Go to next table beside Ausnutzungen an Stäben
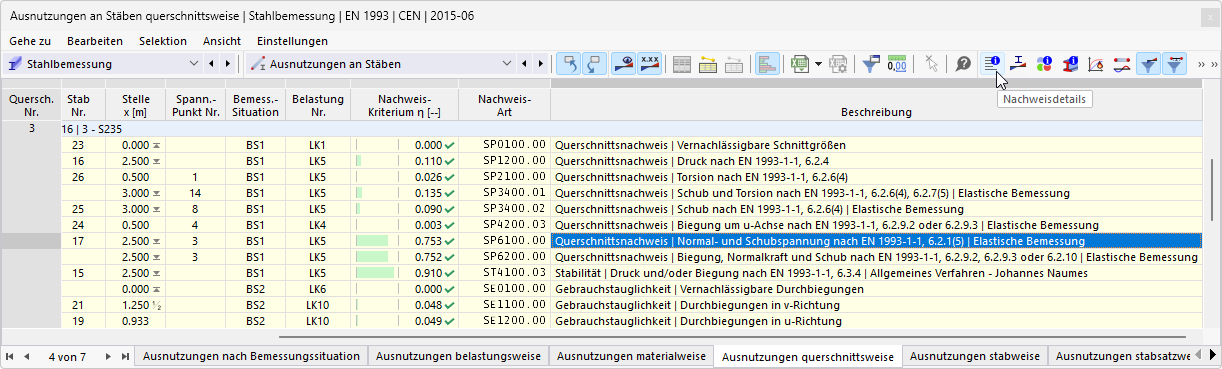This screenshot has height=369, width=1222. pos(541,64)
